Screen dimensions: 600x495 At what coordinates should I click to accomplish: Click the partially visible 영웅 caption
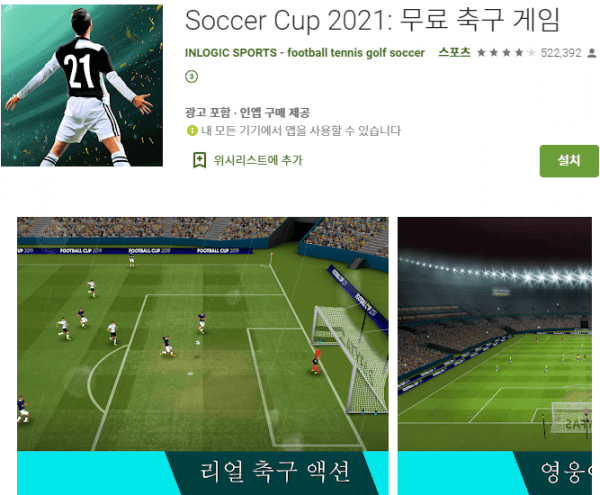pyautogui.click(x=566, y=472)
